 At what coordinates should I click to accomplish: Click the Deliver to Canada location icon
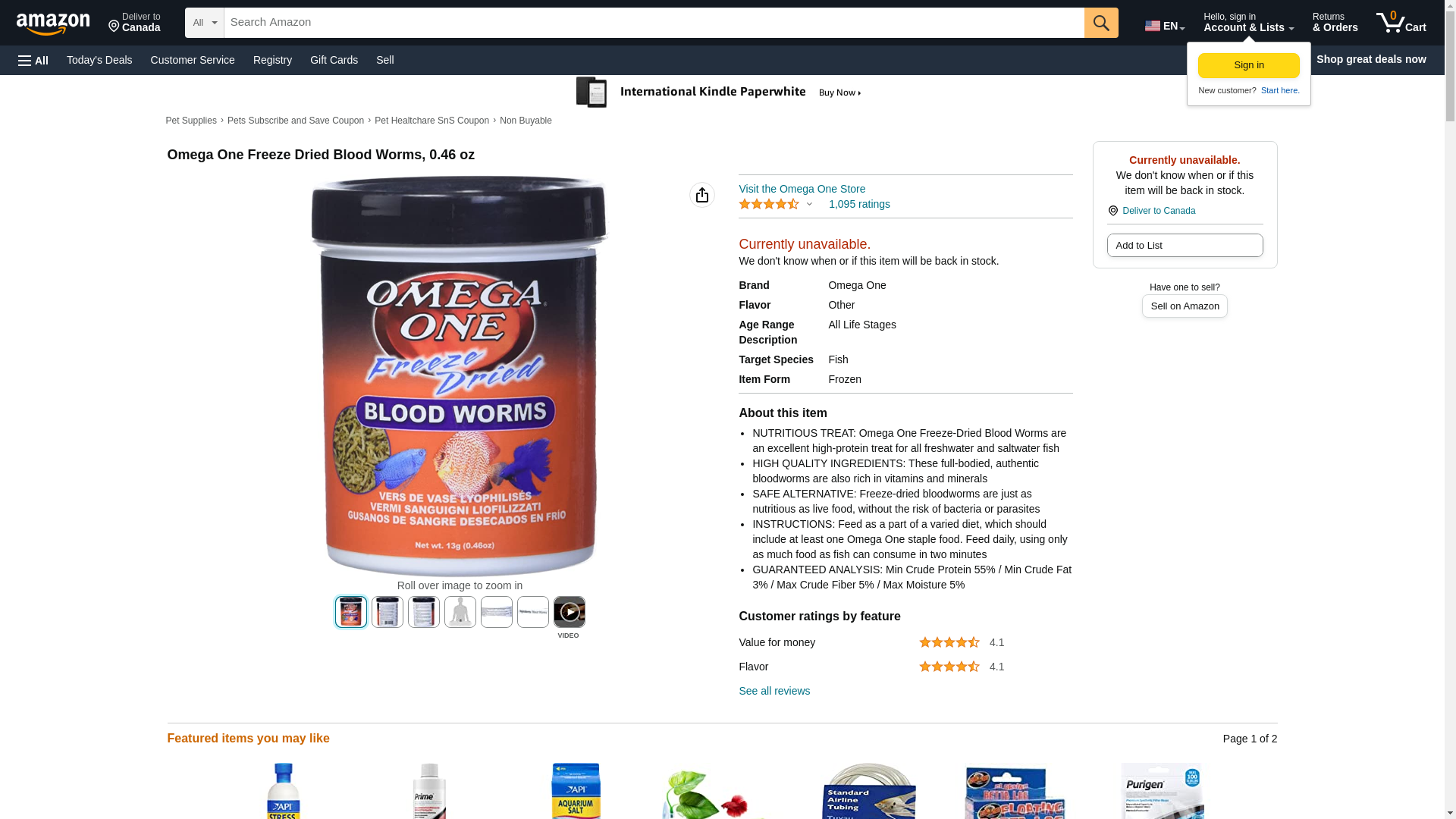1112,211
